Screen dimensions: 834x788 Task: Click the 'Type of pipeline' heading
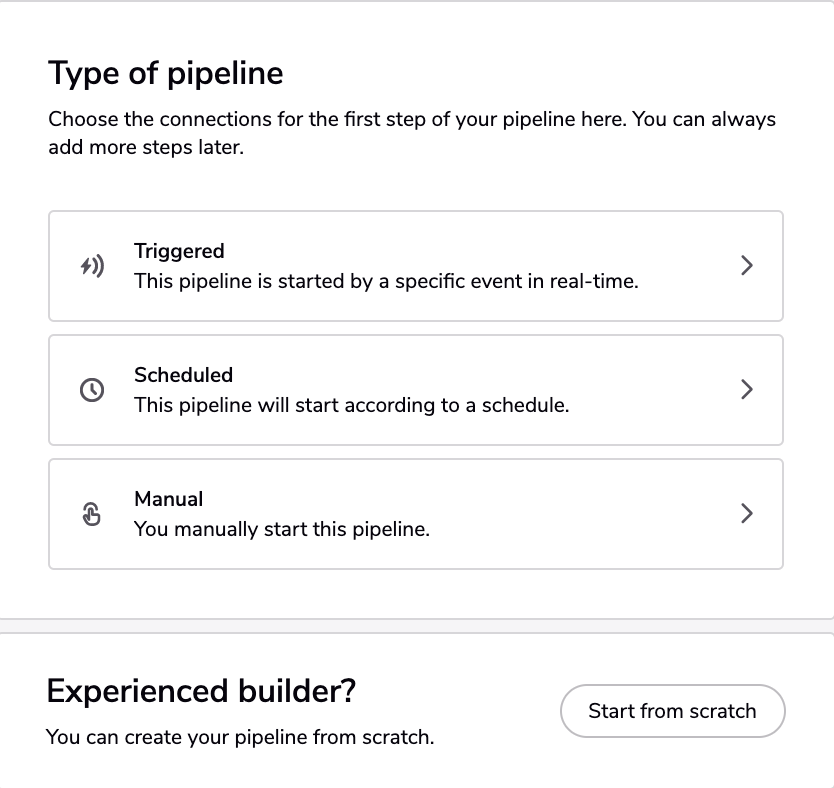(165, 73)
